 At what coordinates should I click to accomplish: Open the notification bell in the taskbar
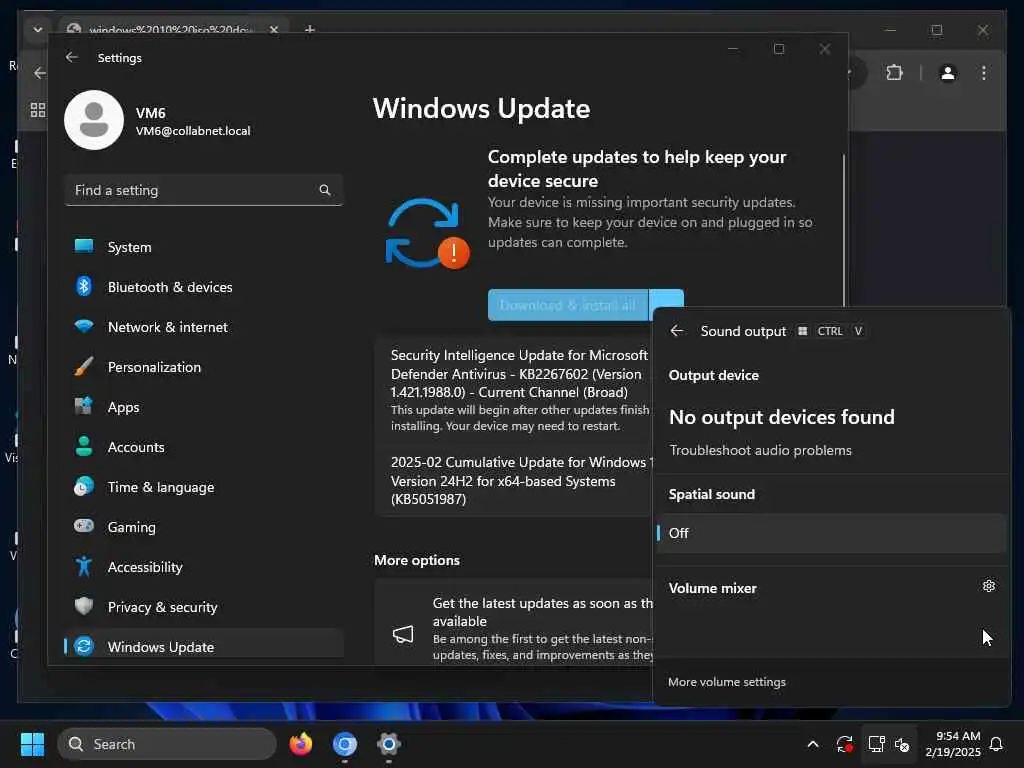(997, 744)
